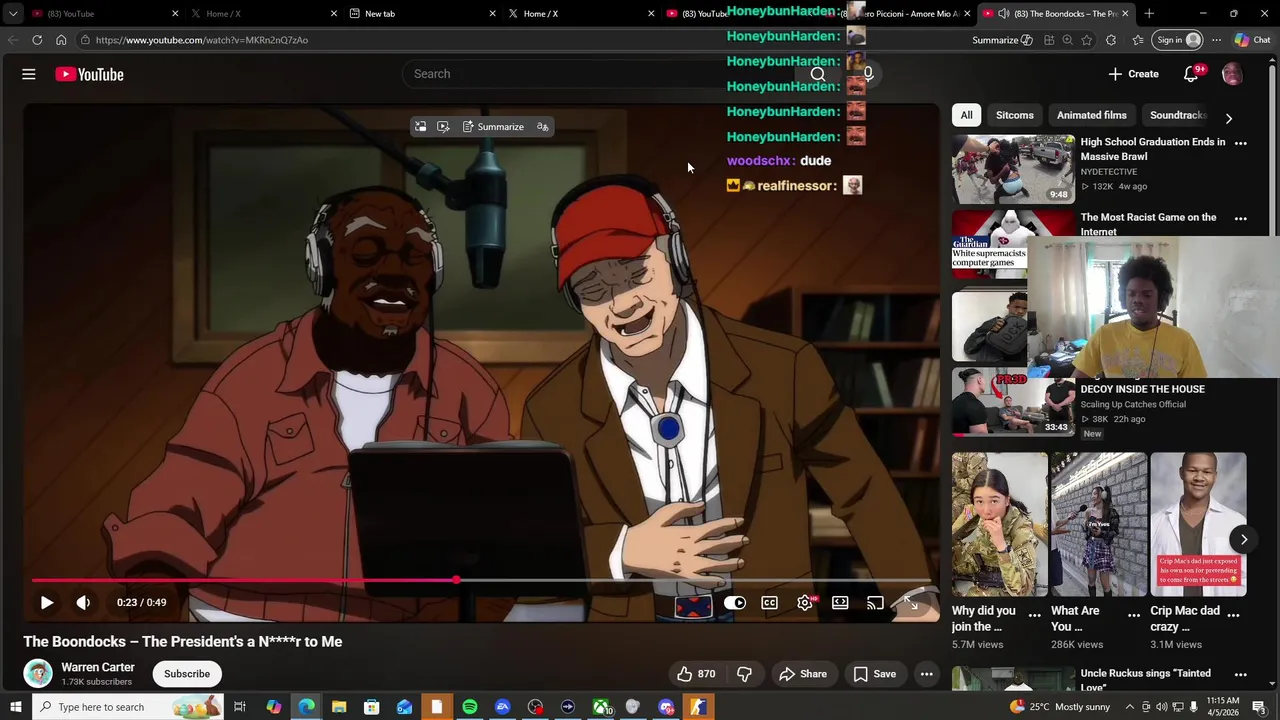Like the video with 870 likes
Image resolution: width=1280 pixels, height=720 pixels.
696,674
